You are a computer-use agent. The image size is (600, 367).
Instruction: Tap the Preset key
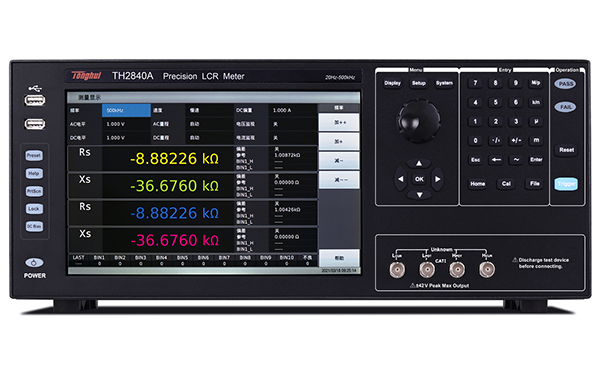(x=34, y=155)
